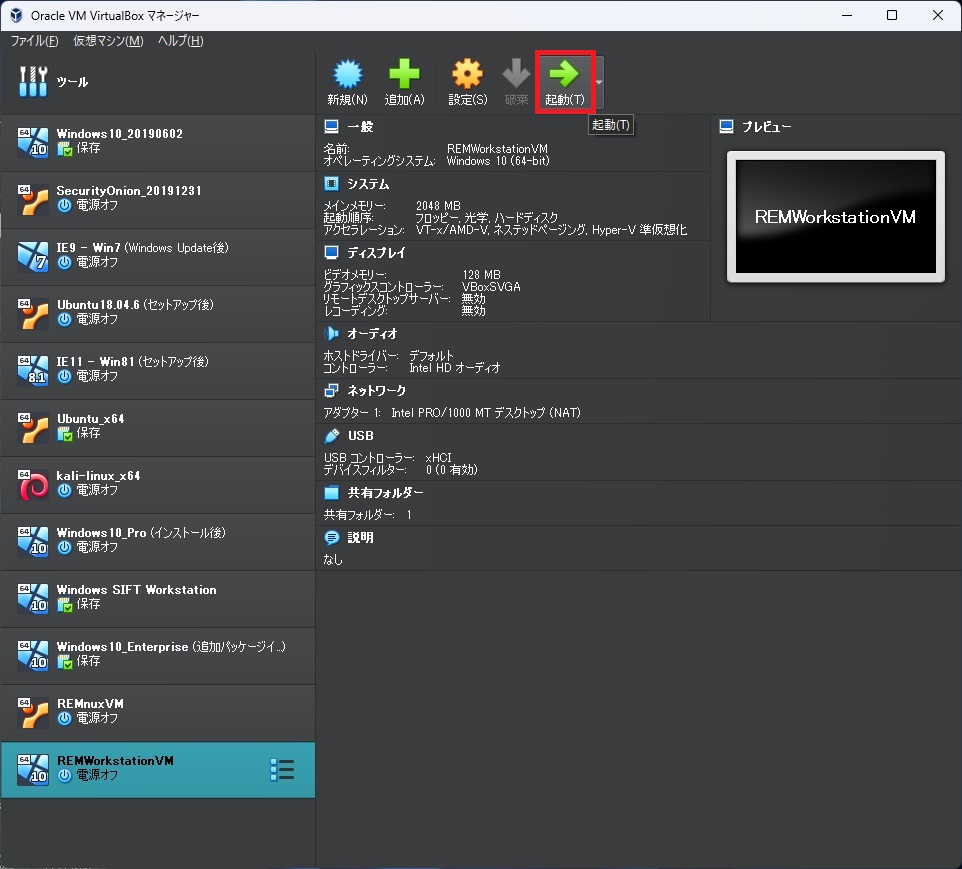The width and height of the screenshot is (962, 869).
Task: Select the REMnuxVM virtual machine
Action: 158,713
